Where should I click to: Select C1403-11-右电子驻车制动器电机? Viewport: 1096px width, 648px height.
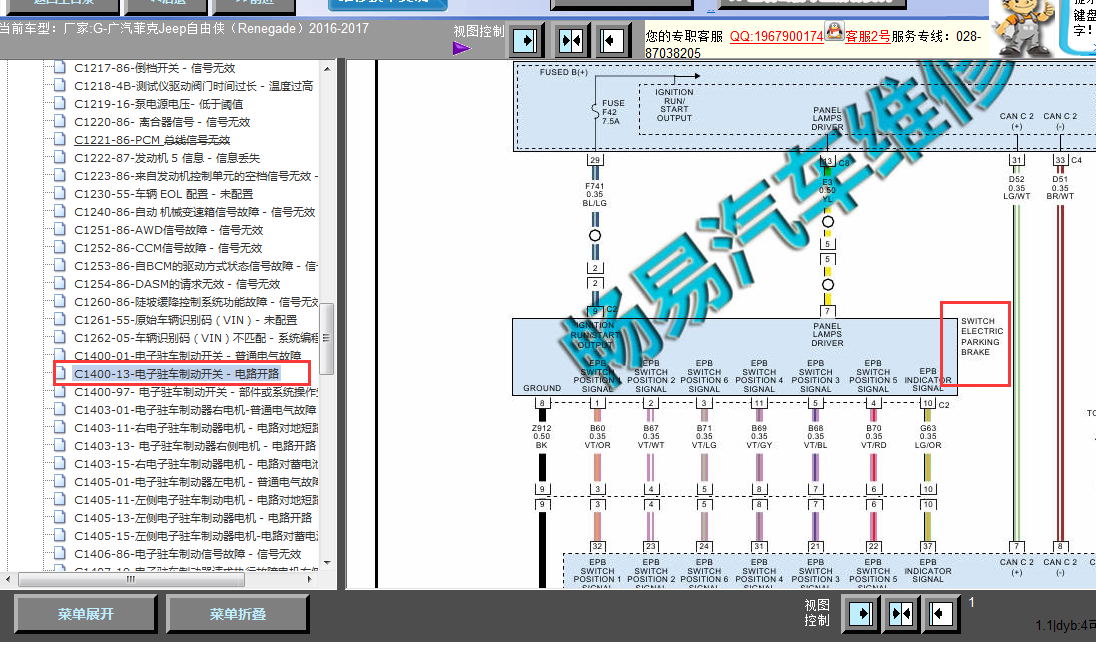point(196,428)
